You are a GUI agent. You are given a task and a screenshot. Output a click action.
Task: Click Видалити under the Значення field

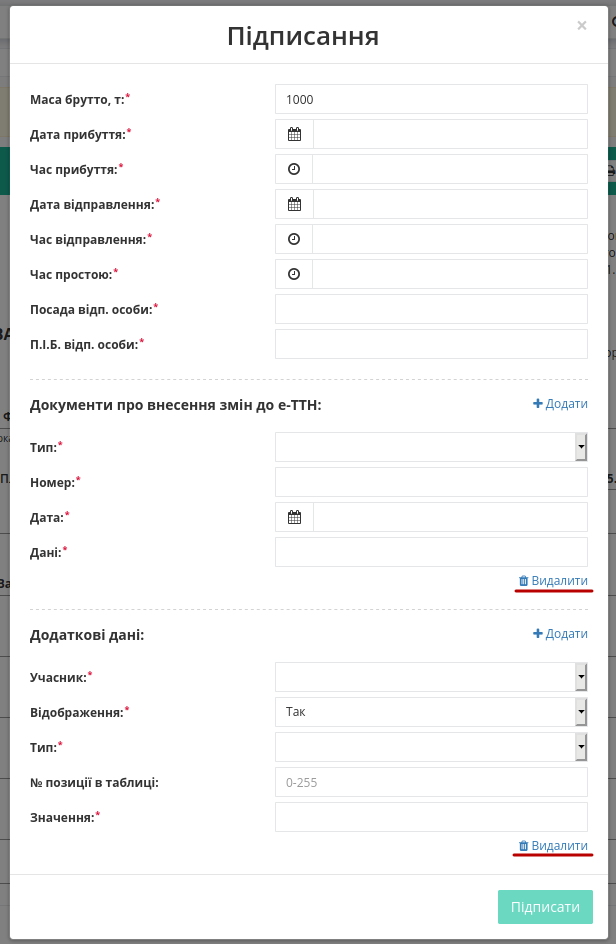(553, 846)
